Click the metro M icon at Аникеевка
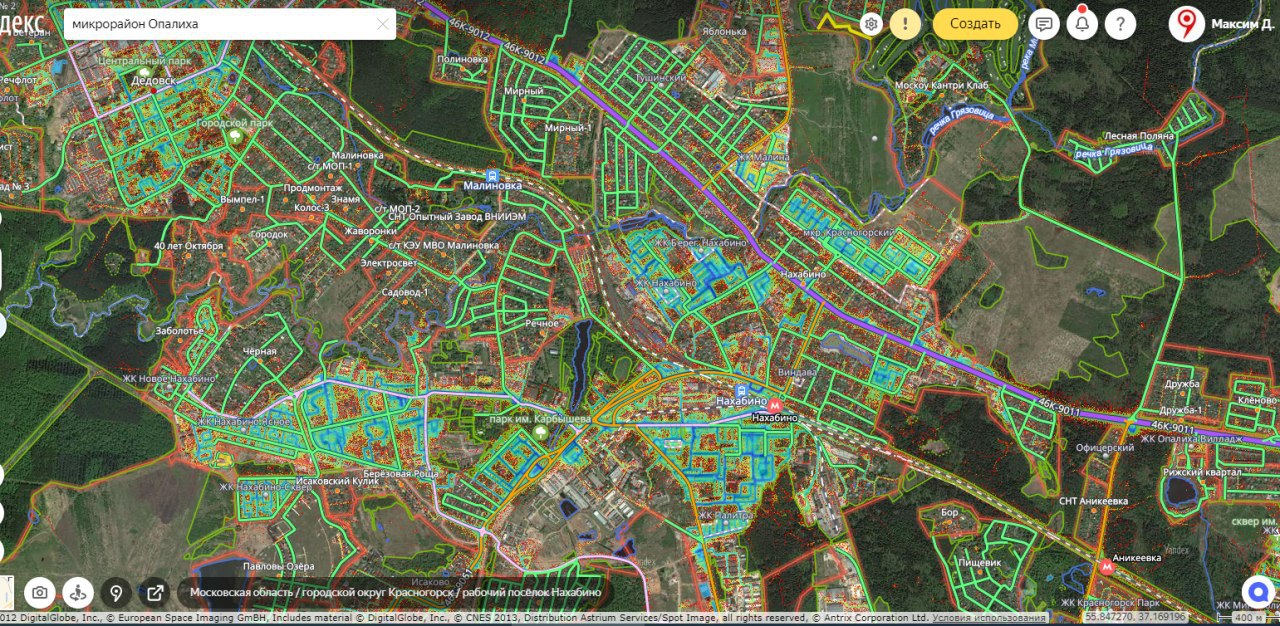Screen dimensions: 1280x626 point(1105,565)
